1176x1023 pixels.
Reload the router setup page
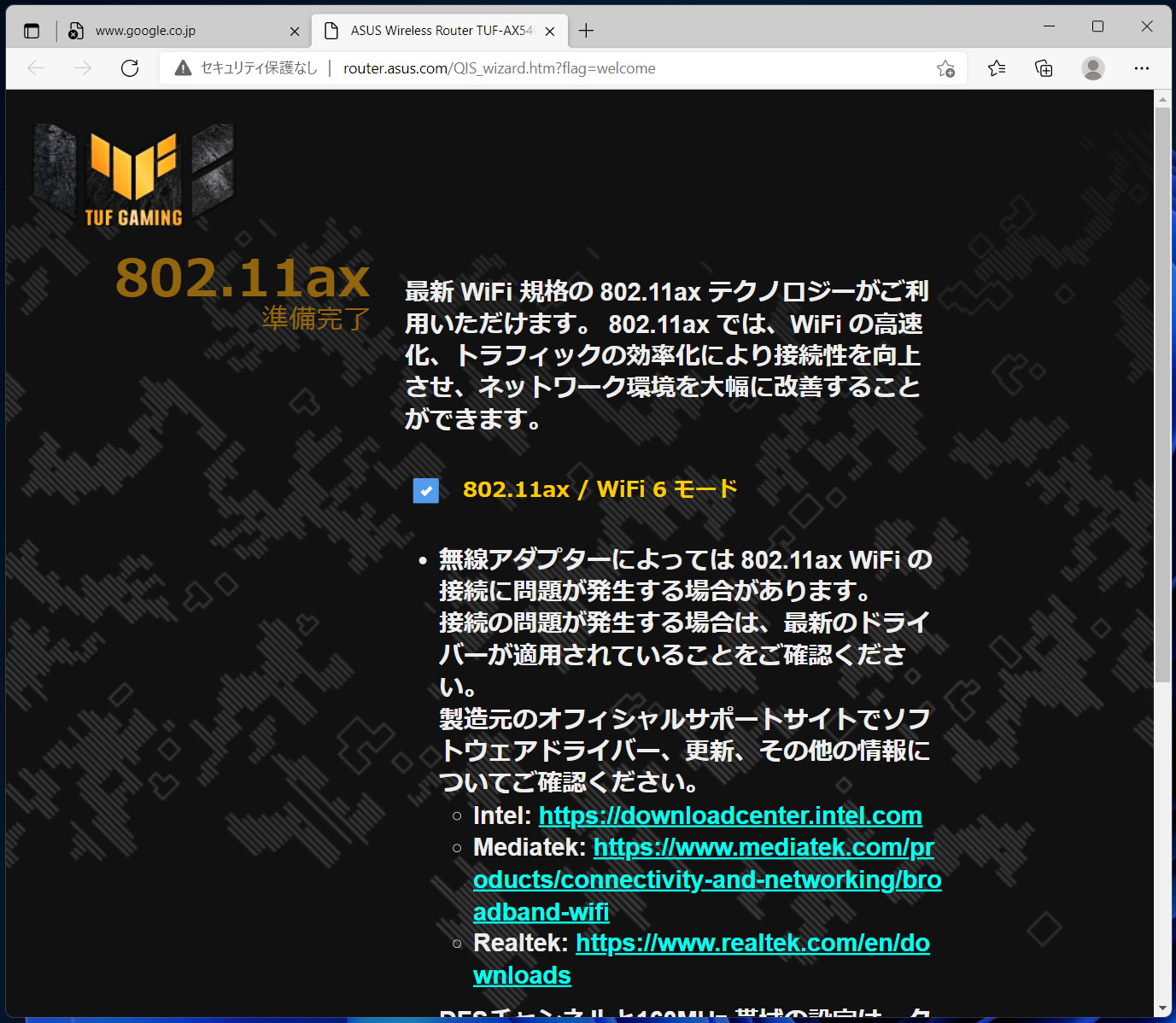tap(130, 68)
